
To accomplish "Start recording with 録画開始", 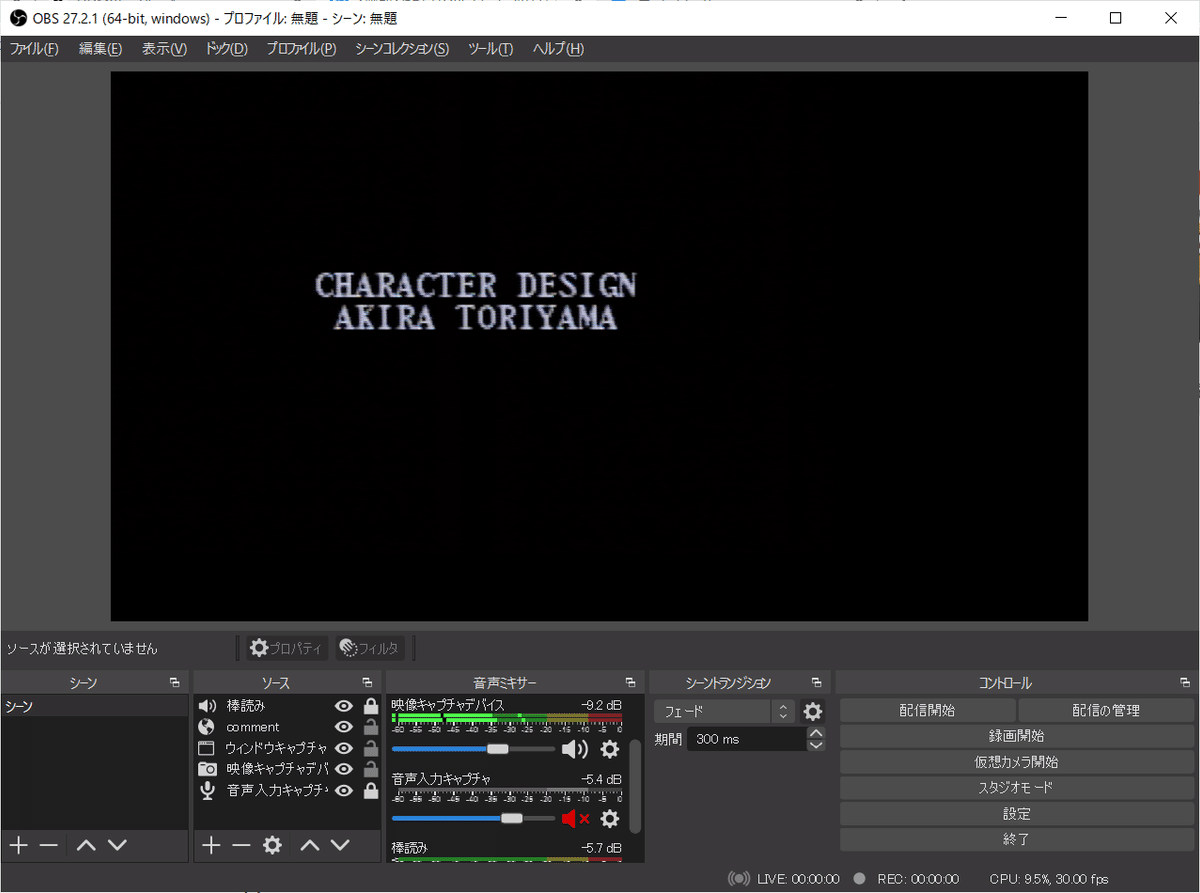I will click(x=1017, y=736).
